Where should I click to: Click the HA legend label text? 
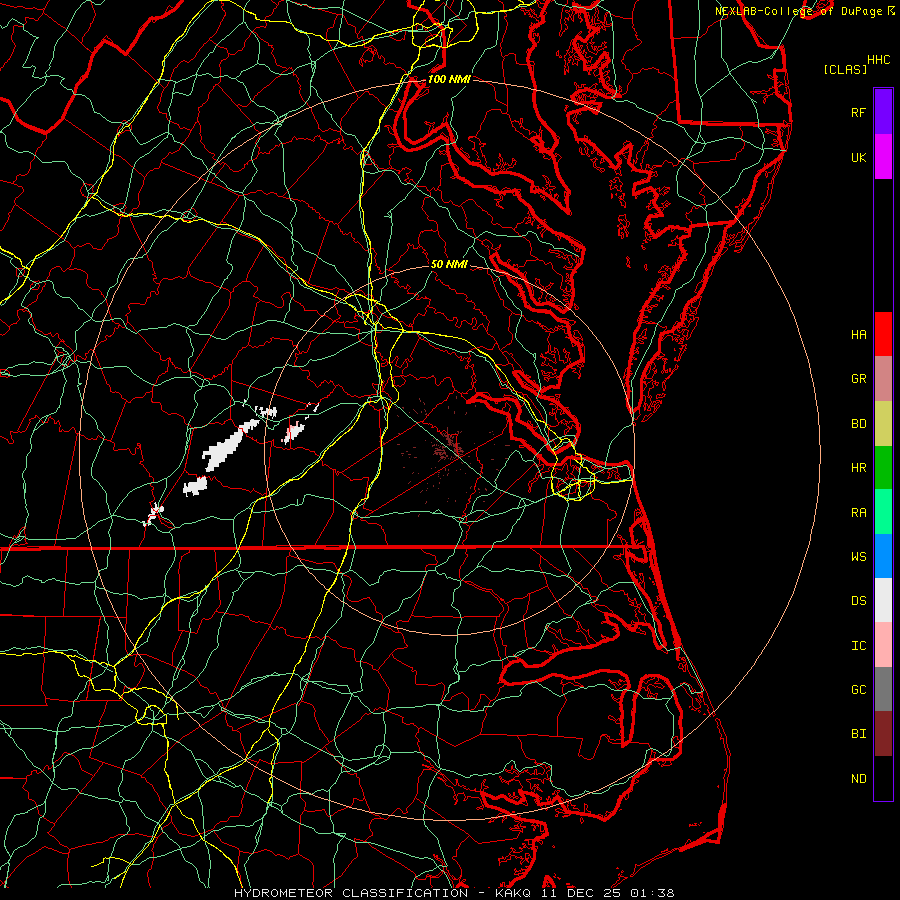[x=858, y=335]
